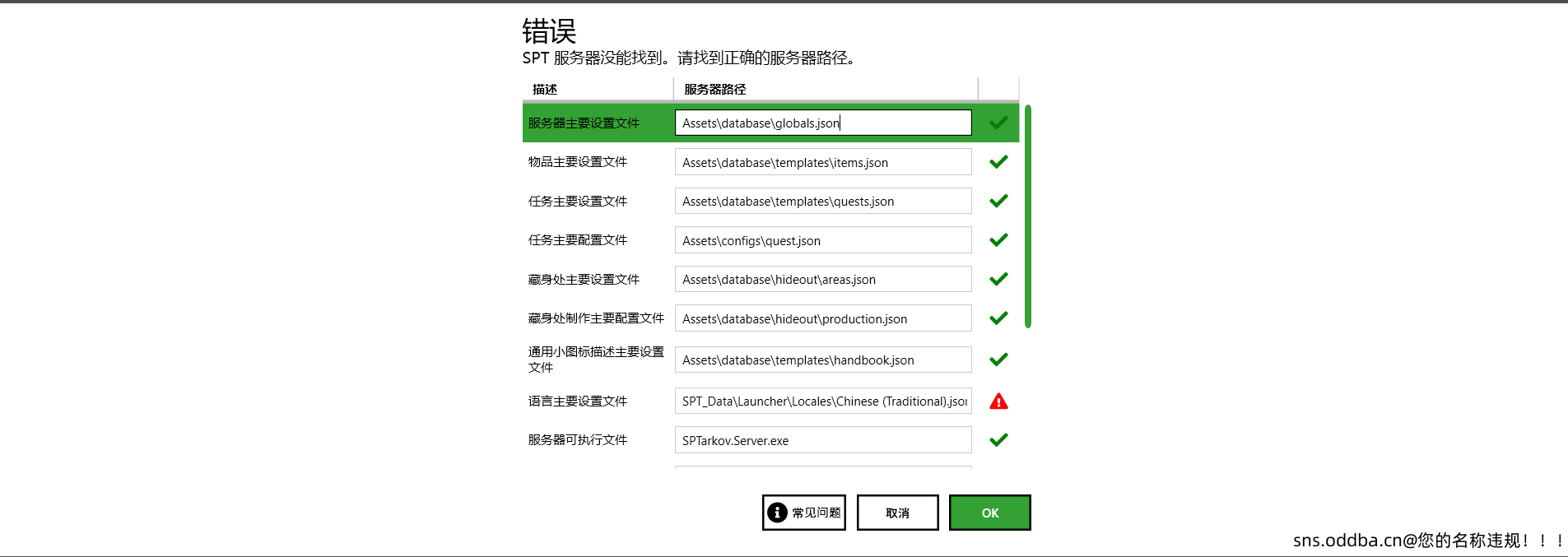
Task: Select the 物品主要设置文件 row label
Action: [578, 162]
